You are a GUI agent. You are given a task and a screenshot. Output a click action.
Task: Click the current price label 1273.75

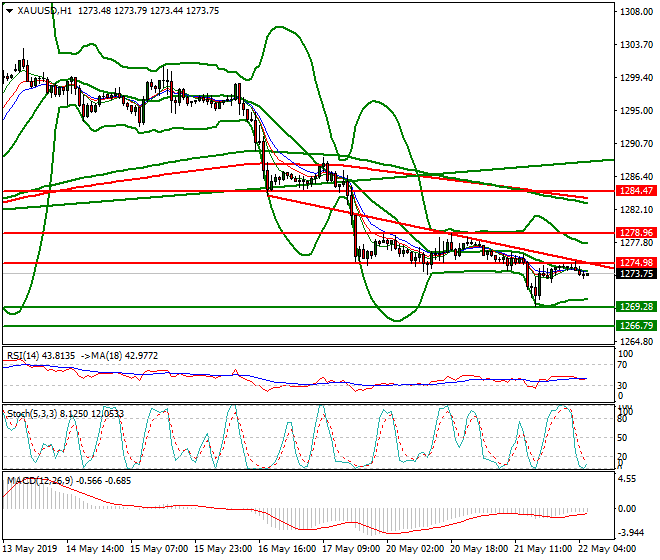click(x=636, y=274)
